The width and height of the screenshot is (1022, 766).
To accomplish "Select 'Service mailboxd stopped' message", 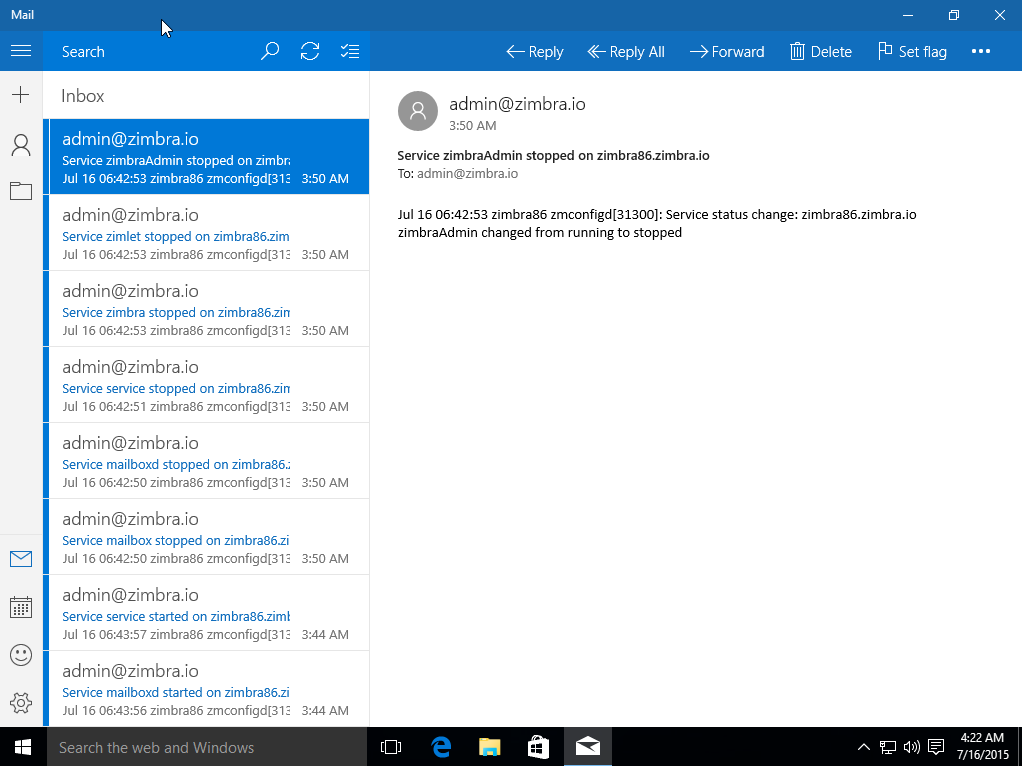I will (x=205, y=461).
